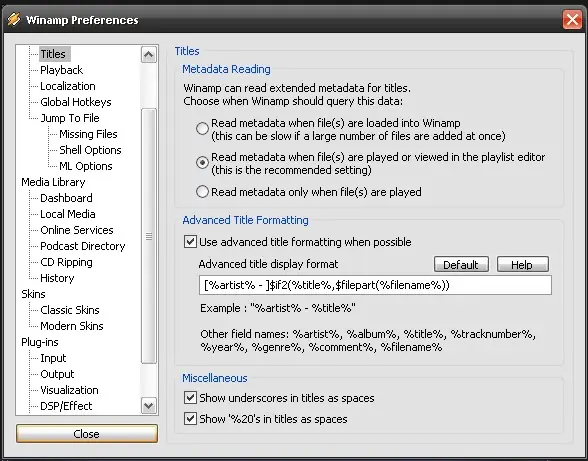Image resolution: width=588 pixels, height=461 pixels.
Task: Open Dashboard under Media Library
Action: [66, 198]
